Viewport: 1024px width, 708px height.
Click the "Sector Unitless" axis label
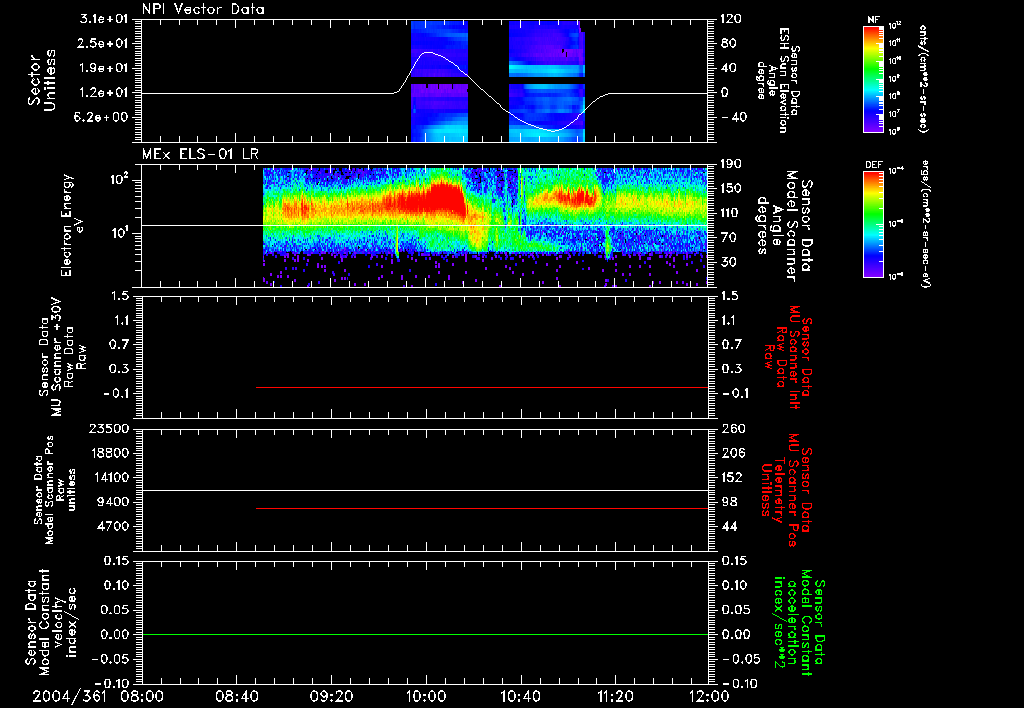tap(42, 80)
